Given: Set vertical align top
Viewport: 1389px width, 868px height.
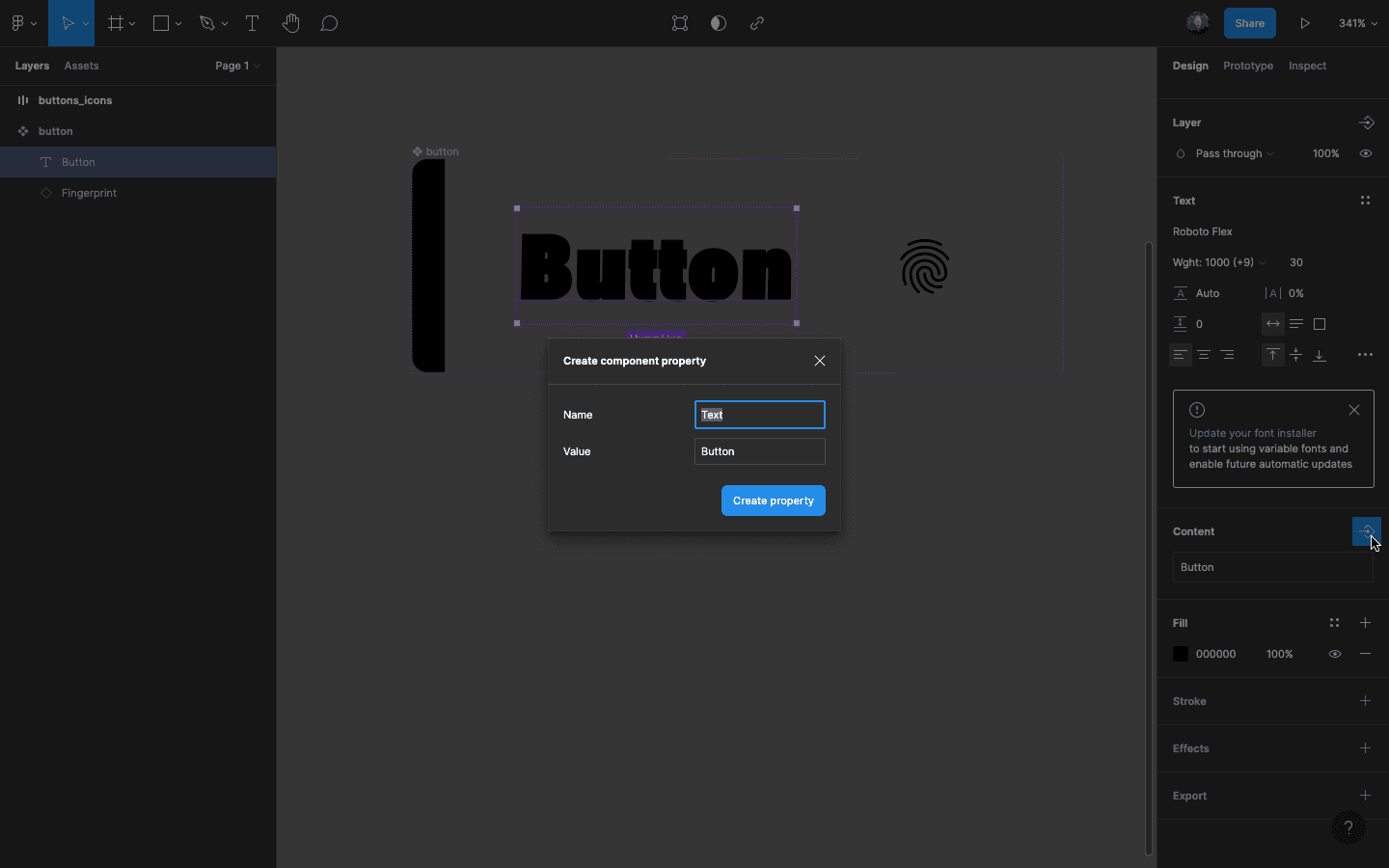Looking at the screenshot, I should [x=1273, y=355].
